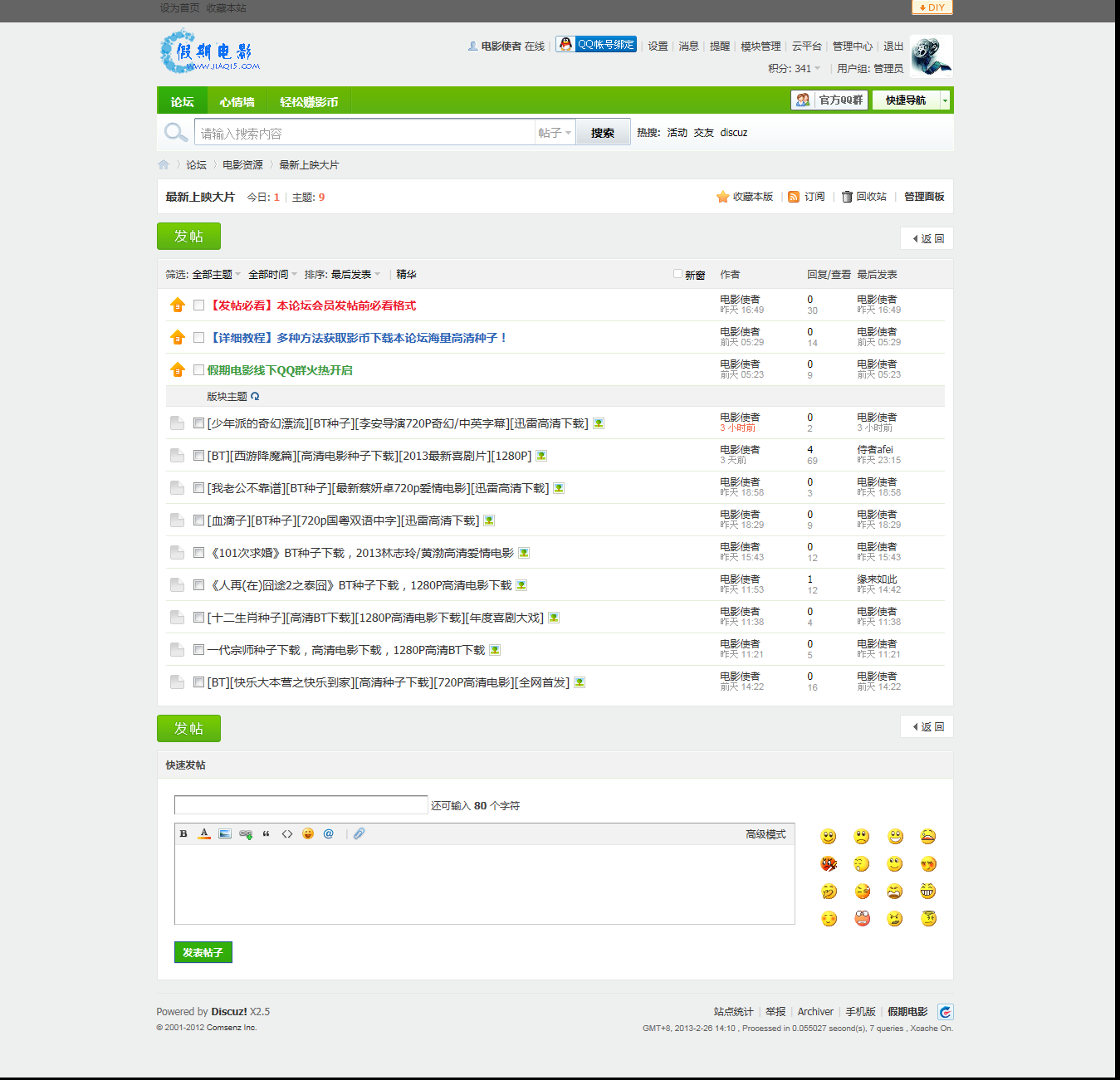Click the insert link icon in editor

(x=246, y=834)
